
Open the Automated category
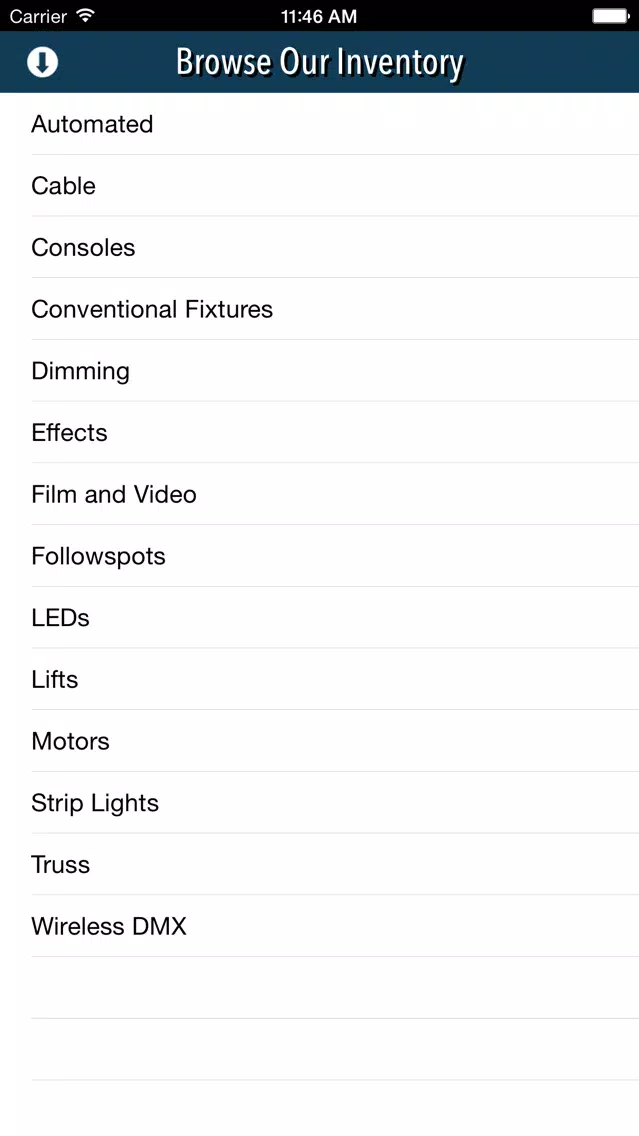coord(320,124)
